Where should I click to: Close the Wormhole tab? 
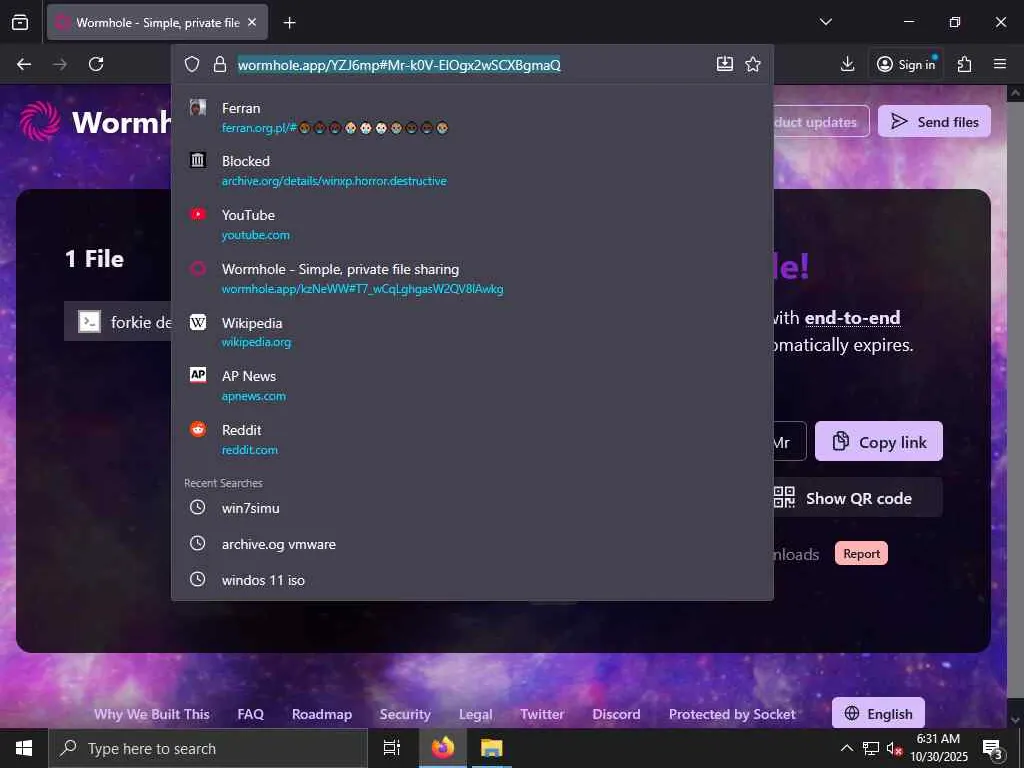252,22
